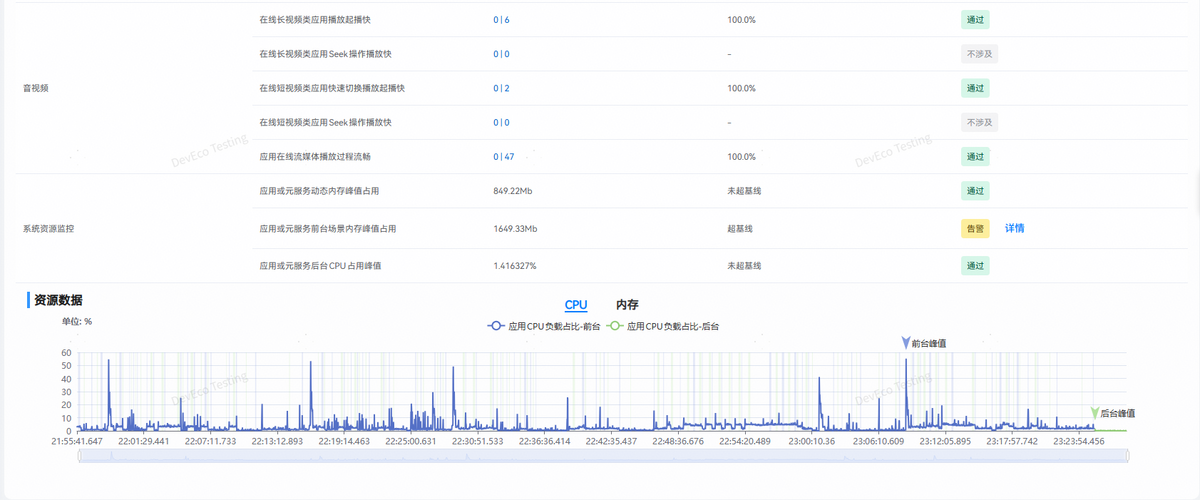Click the 0|2 result for 短视频快速切换
This screenshot has width=1200, height=500.
click(501, 88)
